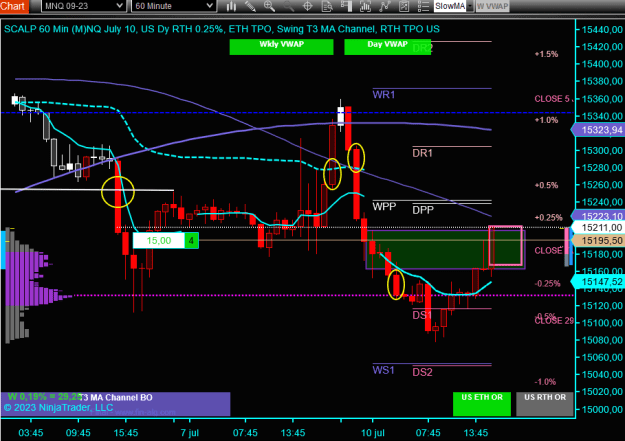This screenshot has height=441, width=625.
Task: Click the WR1 pivot label
Action: click(x=383, y=94)
